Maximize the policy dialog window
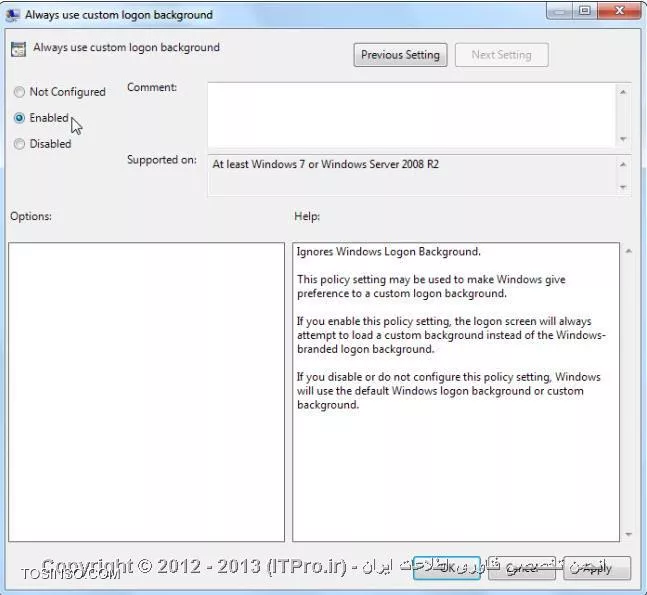 [x=585, y=11]
